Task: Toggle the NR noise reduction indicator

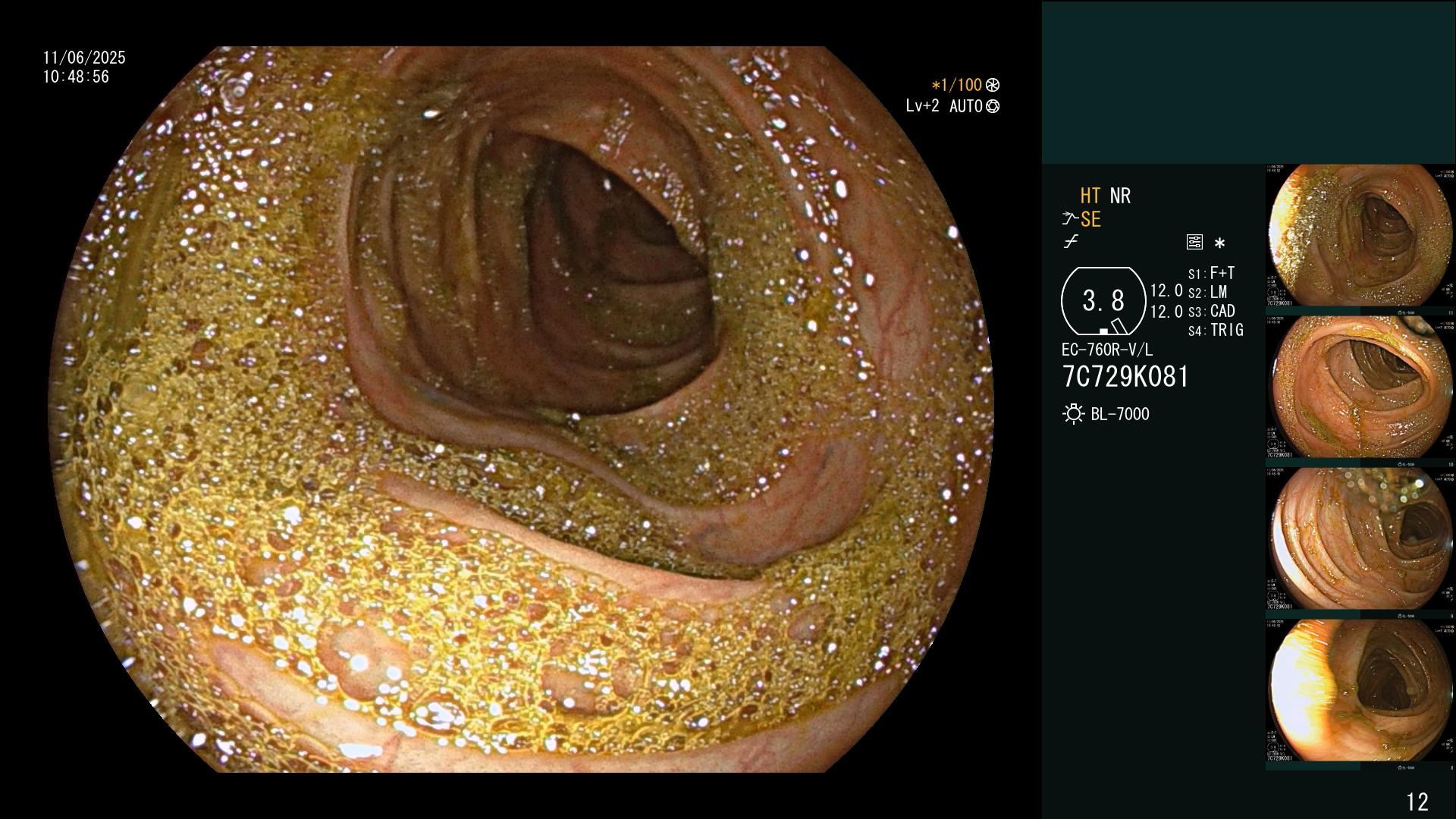Action: point(1120,196)
